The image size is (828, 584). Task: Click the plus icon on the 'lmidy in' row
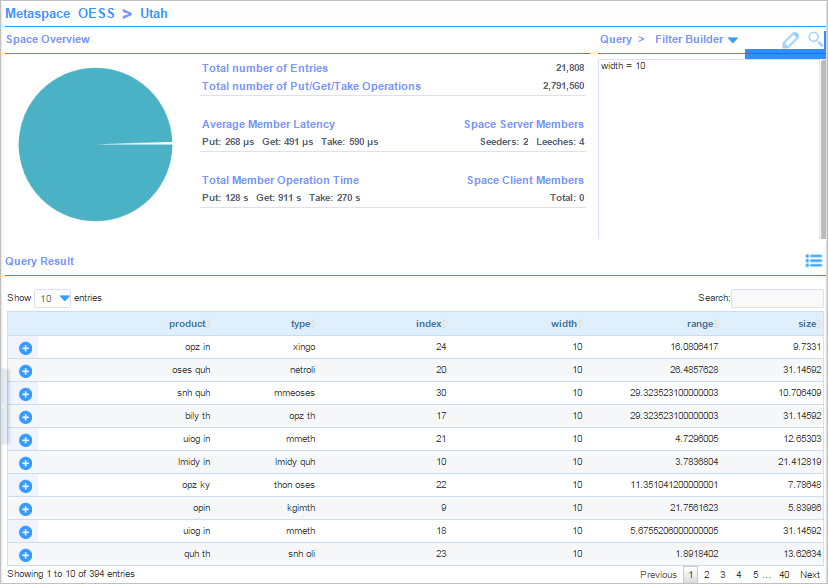tap(25, 463)
